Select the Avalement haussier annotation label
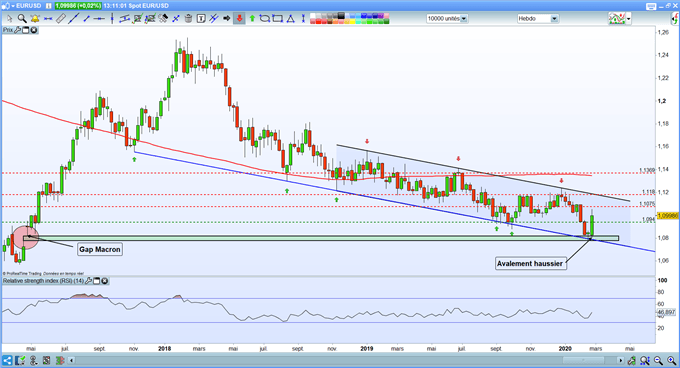 [531, 264]
